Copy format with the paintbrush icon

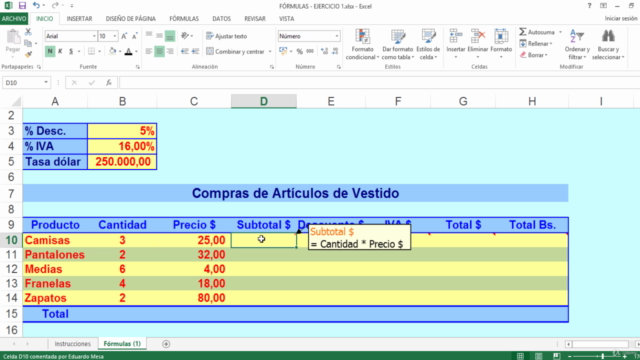pos(28,54)
